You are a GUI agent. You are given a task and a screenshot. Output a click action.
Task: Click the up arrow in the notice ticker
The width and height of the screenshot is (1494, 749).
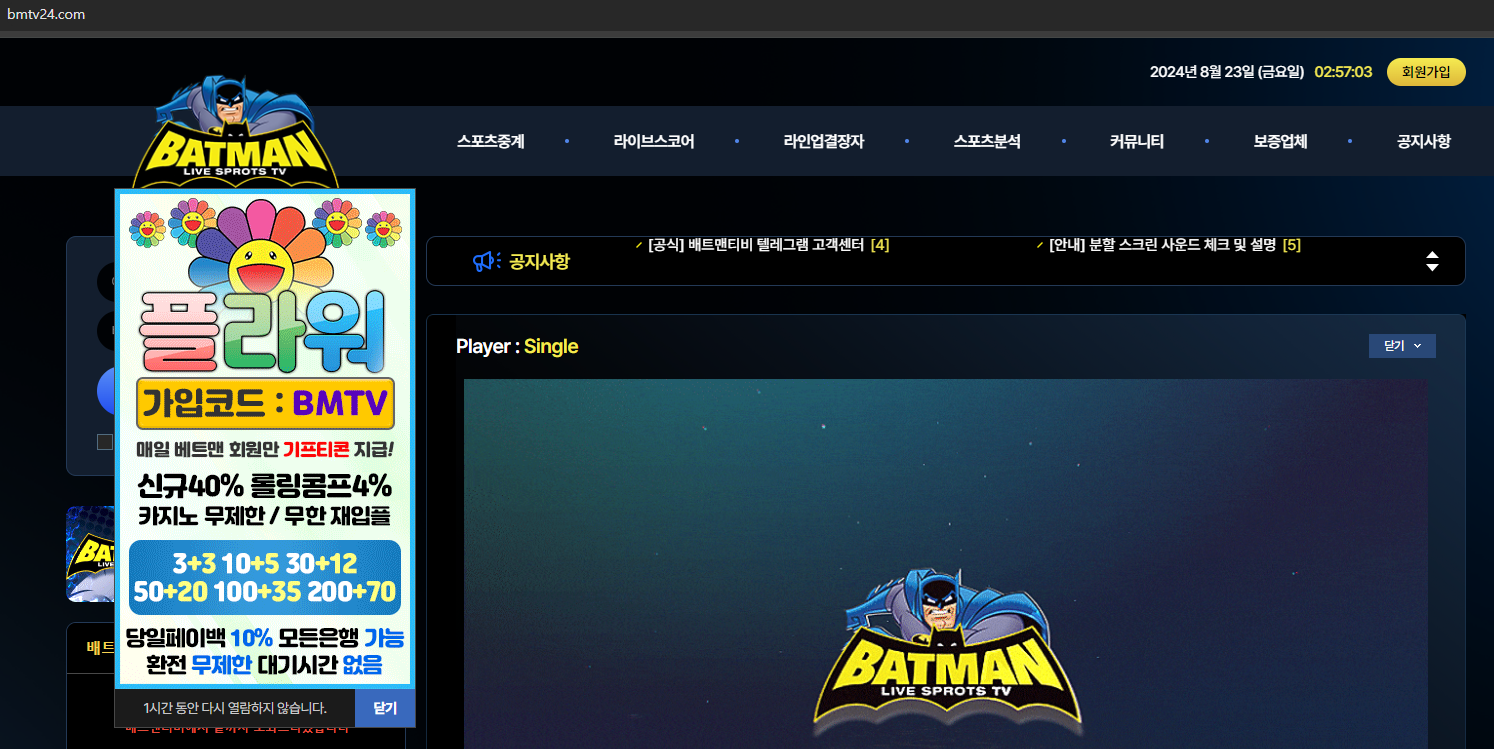(1432, 255)
